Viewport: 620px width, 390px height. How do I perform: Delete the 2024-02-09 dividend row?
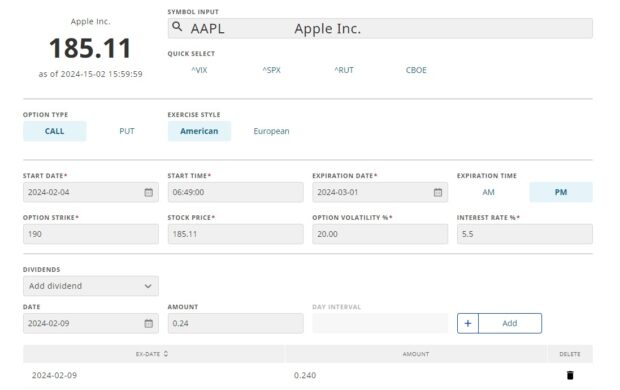(570, 375)
